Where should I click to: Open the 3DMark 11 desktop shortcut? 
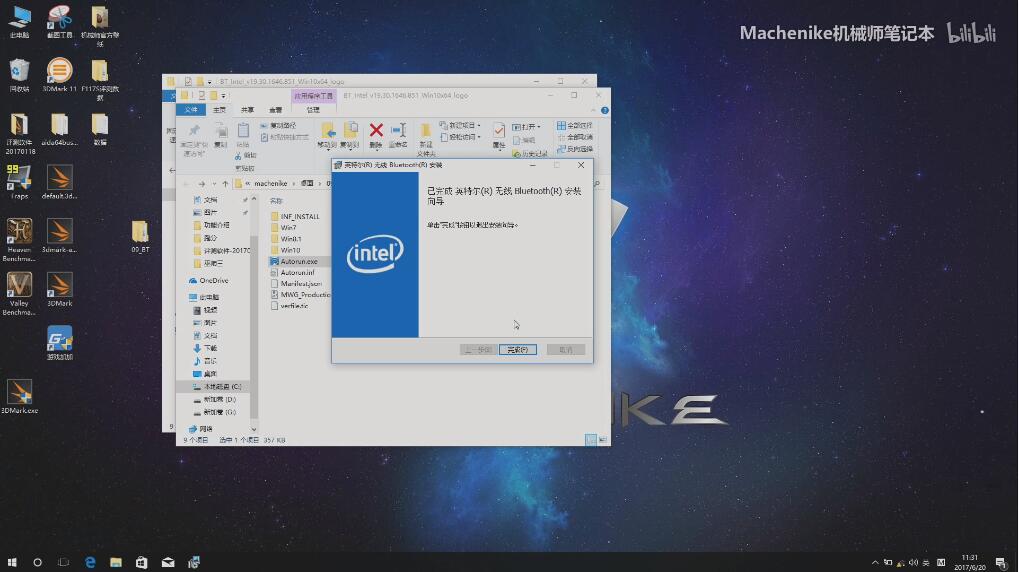(x=59, y=75)
